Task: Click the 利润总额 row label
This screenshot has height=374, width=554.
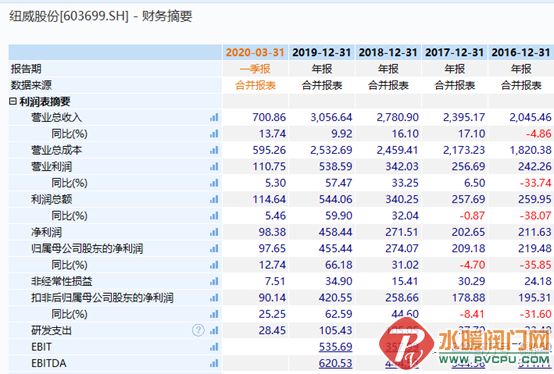Action: (51, 199)
